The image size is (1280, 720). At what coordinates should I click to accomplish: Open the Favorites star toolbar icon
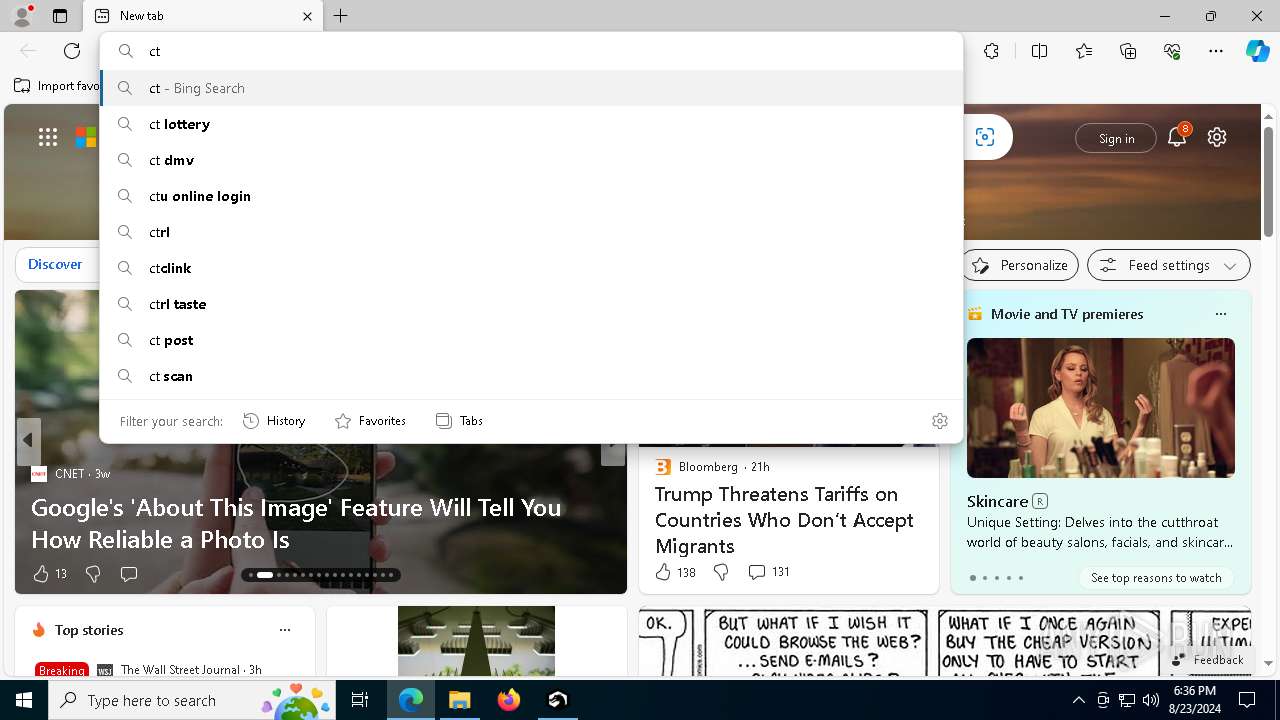coord(1084,51)
